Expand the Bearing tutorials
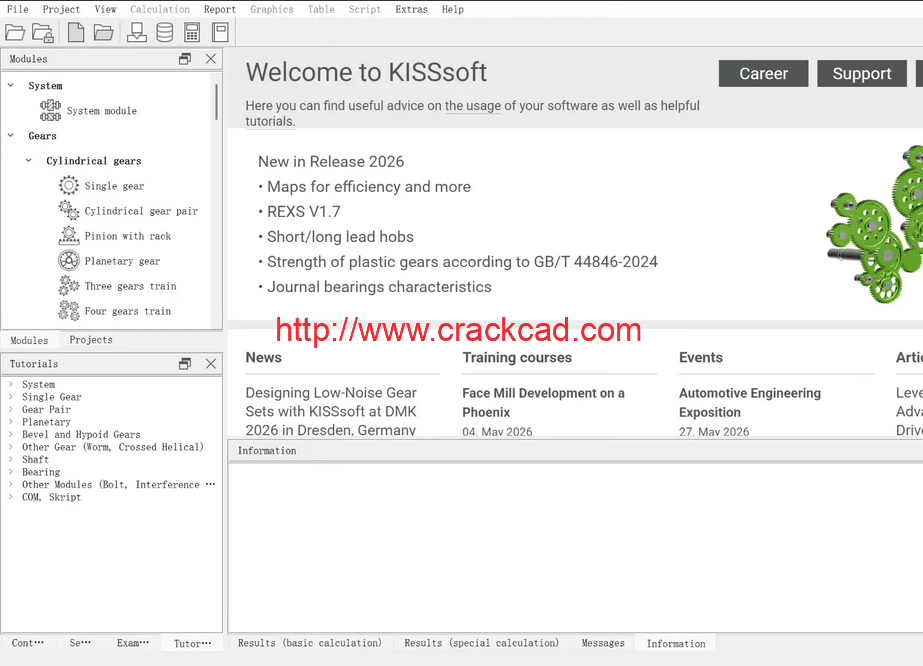 click(x=11, y=472)
